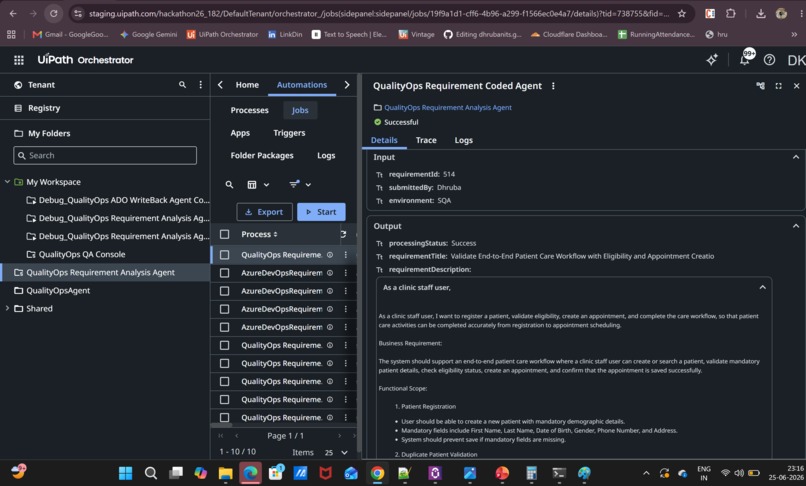Open the Triggers sub-tab
The height and width of the screenshot is (486, 806).
(x=289, y=133)
